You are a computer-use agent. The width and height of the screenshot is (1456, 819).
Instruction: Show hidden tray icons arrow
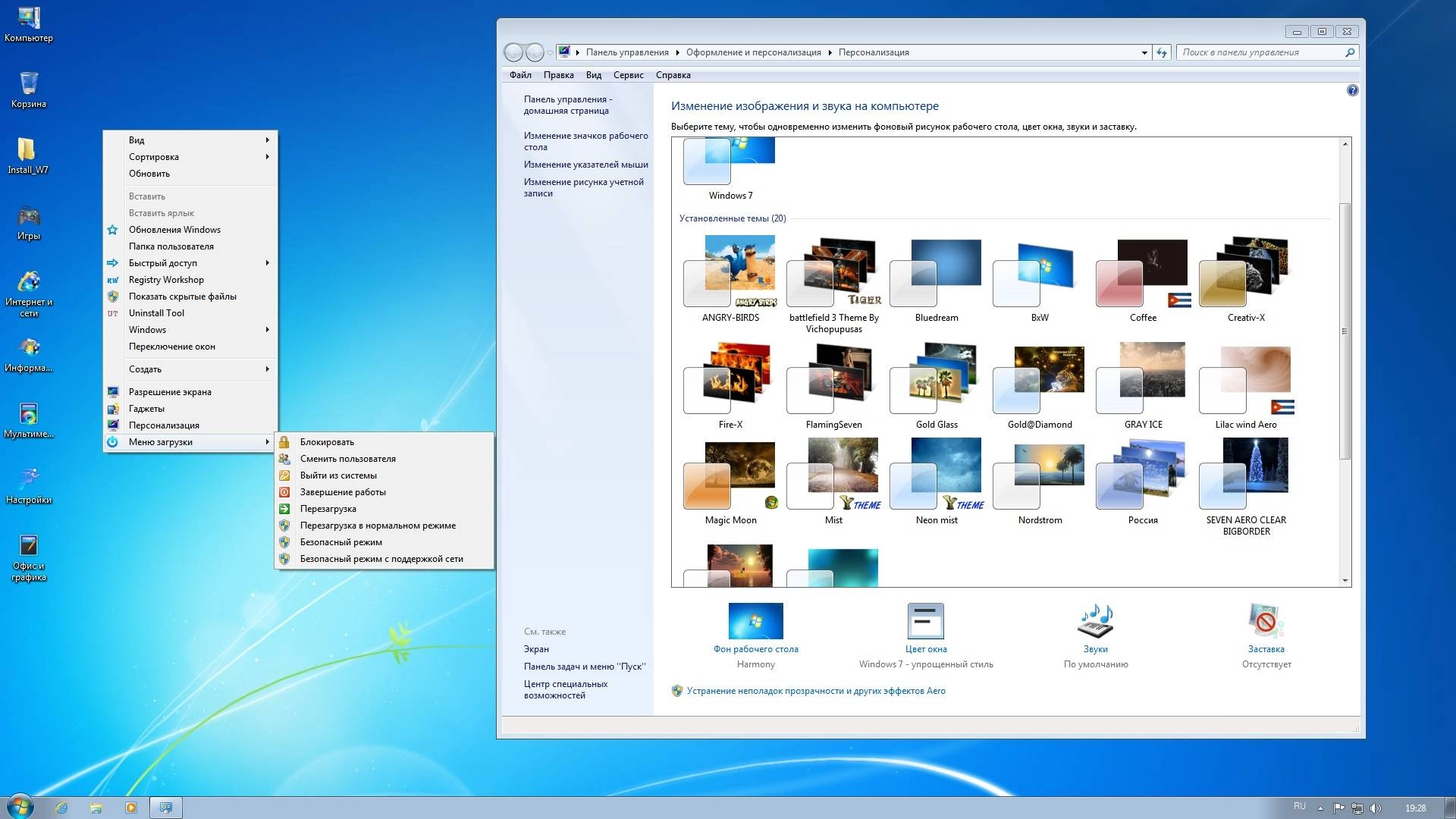coord(1320,808)
